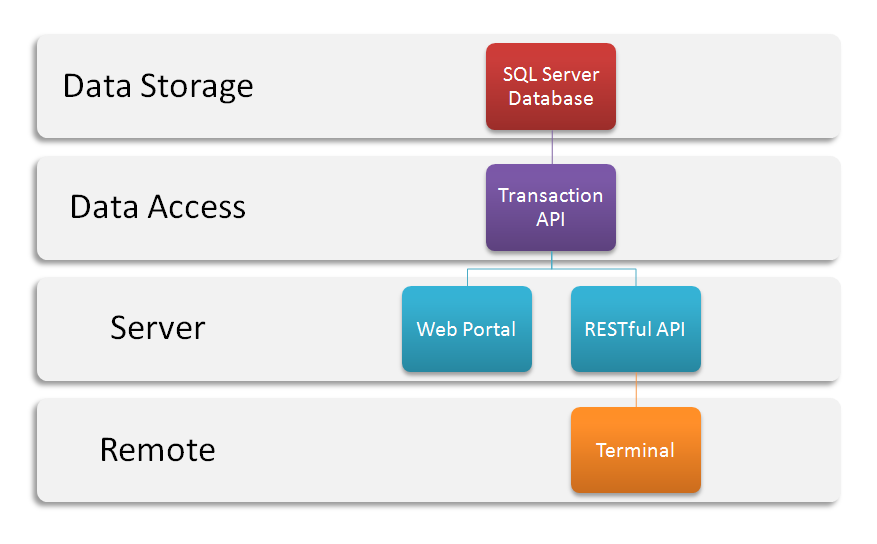
Task: Select the orange Terminal box
Action: (x=636, y=450)
